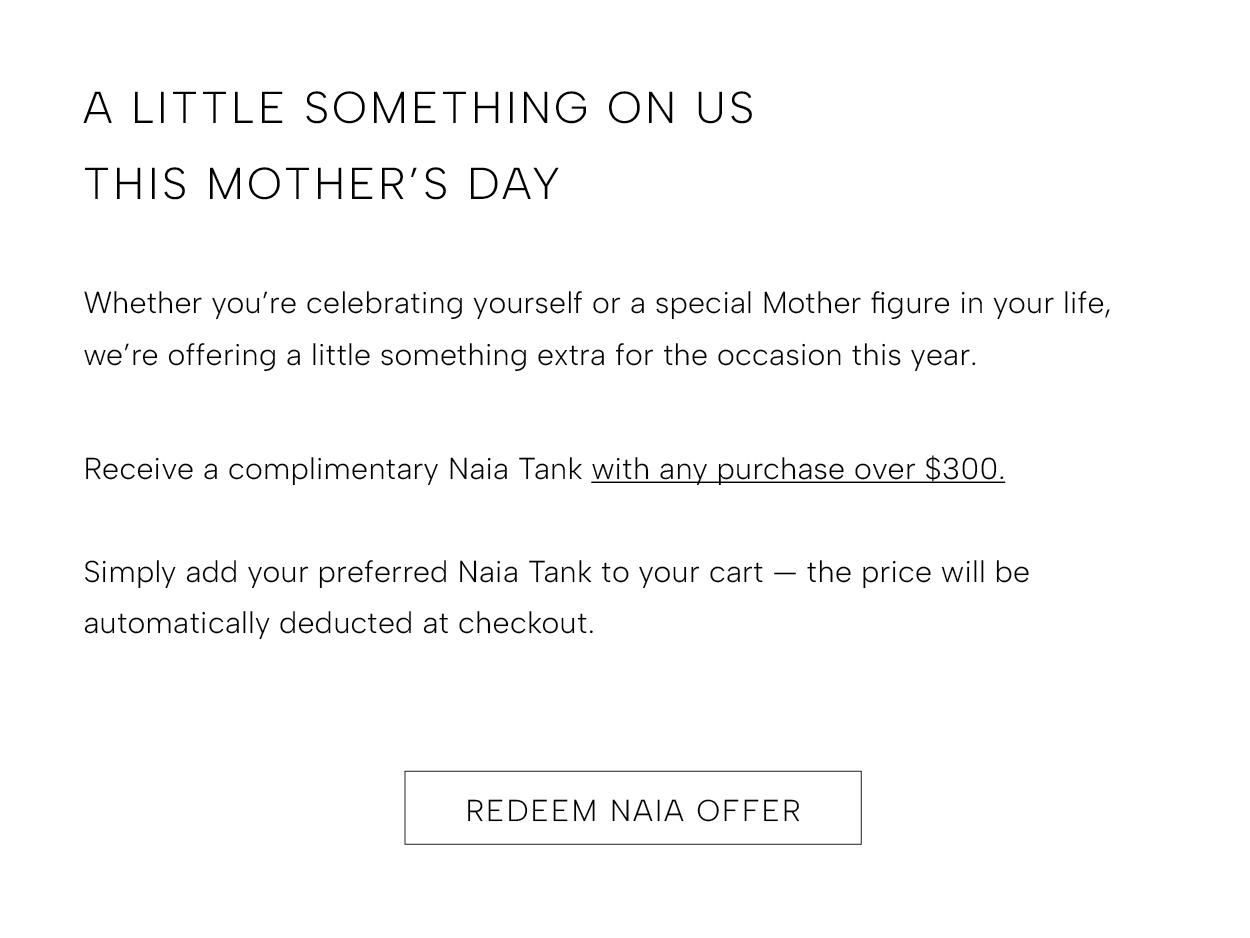1250x938 pixels.
Task: Click the word 'MOTHER'S' in the heading
Action: [x=328, y=184]
